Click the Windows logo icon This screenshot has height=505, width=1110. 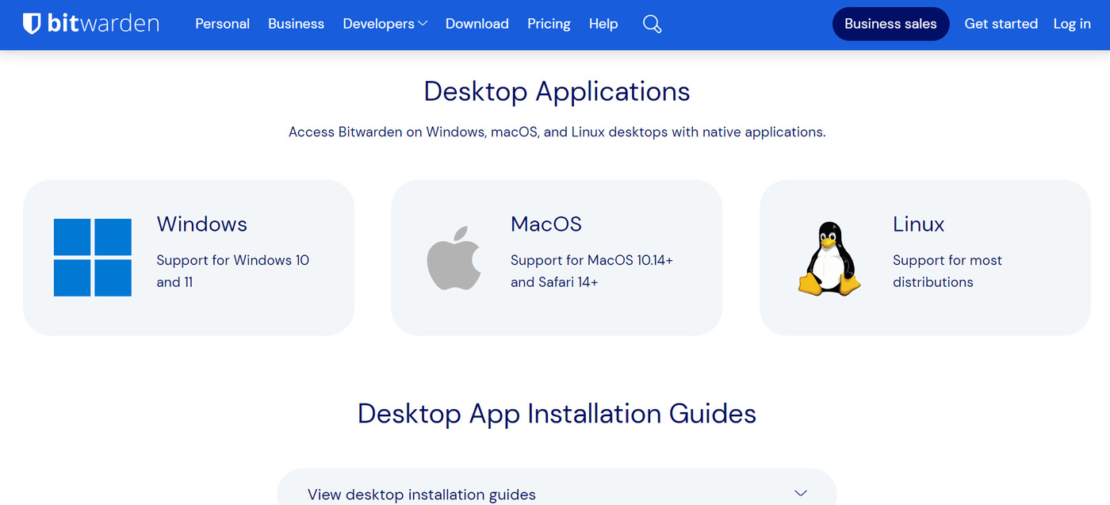coord(93,257)
